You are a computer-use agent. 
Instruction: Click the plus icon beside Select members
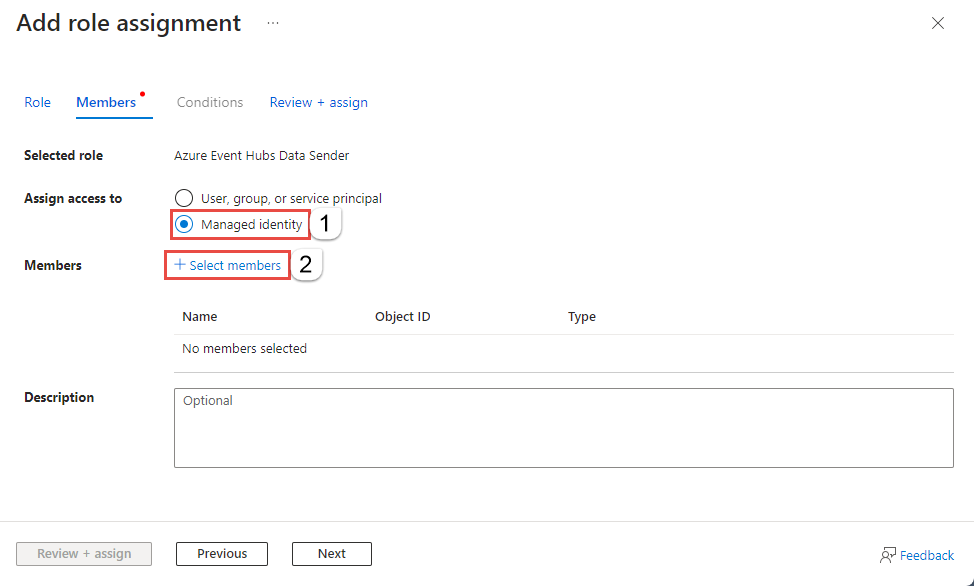[180, 265]
